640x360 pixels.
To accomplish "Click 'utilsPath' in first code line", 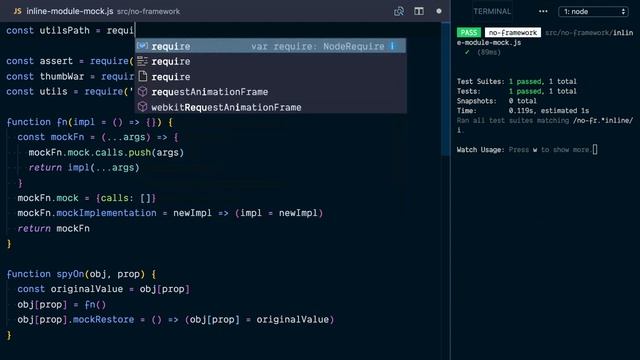I will click(x=64, y=31).
